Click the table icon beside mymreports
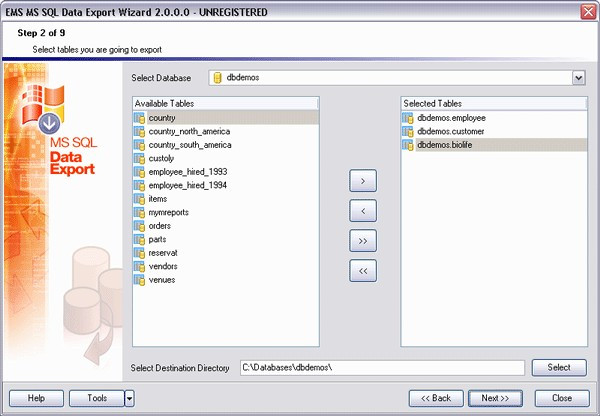 tap(140, 212)
